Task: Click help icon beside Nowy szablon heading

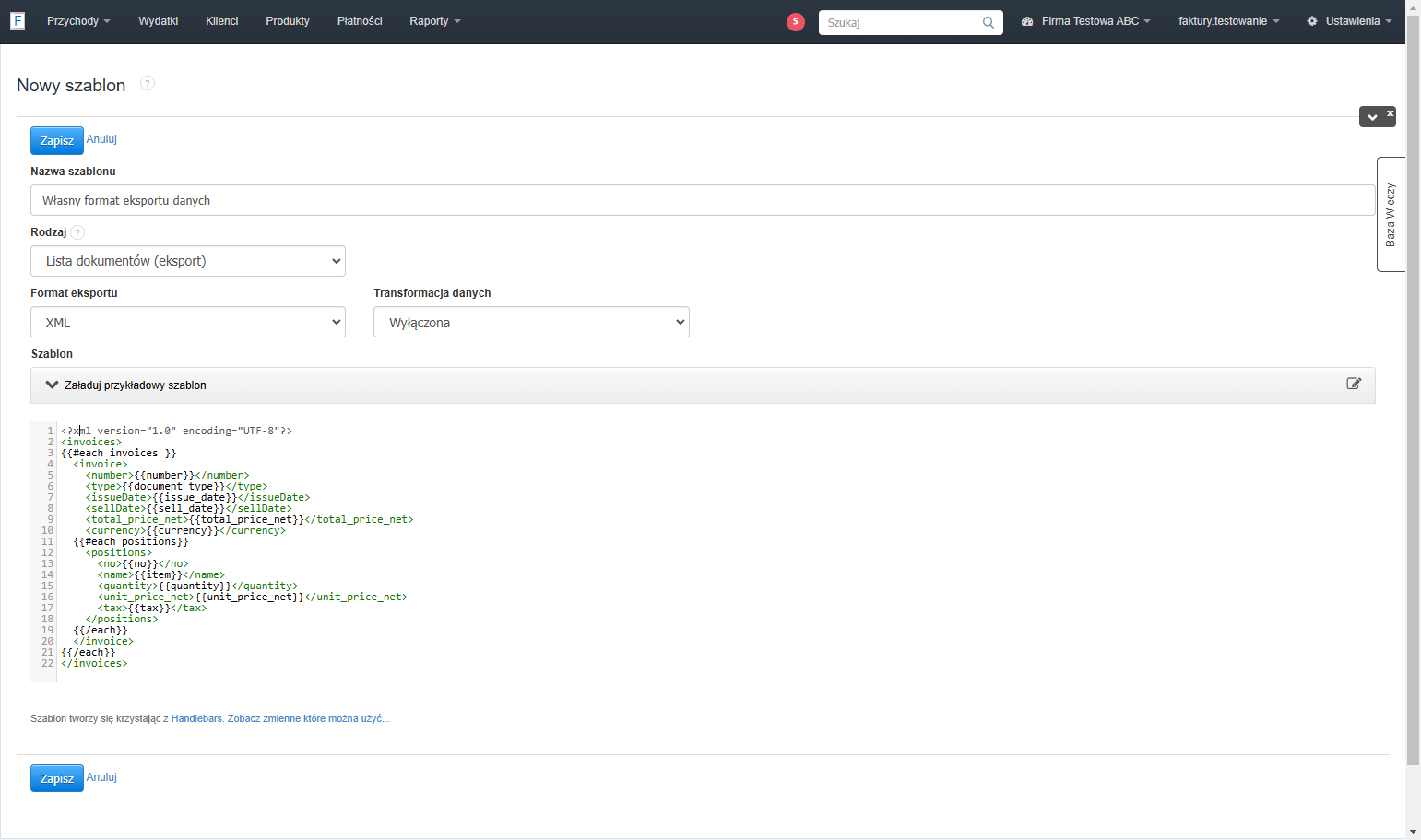Action: [x=148, y=83]
